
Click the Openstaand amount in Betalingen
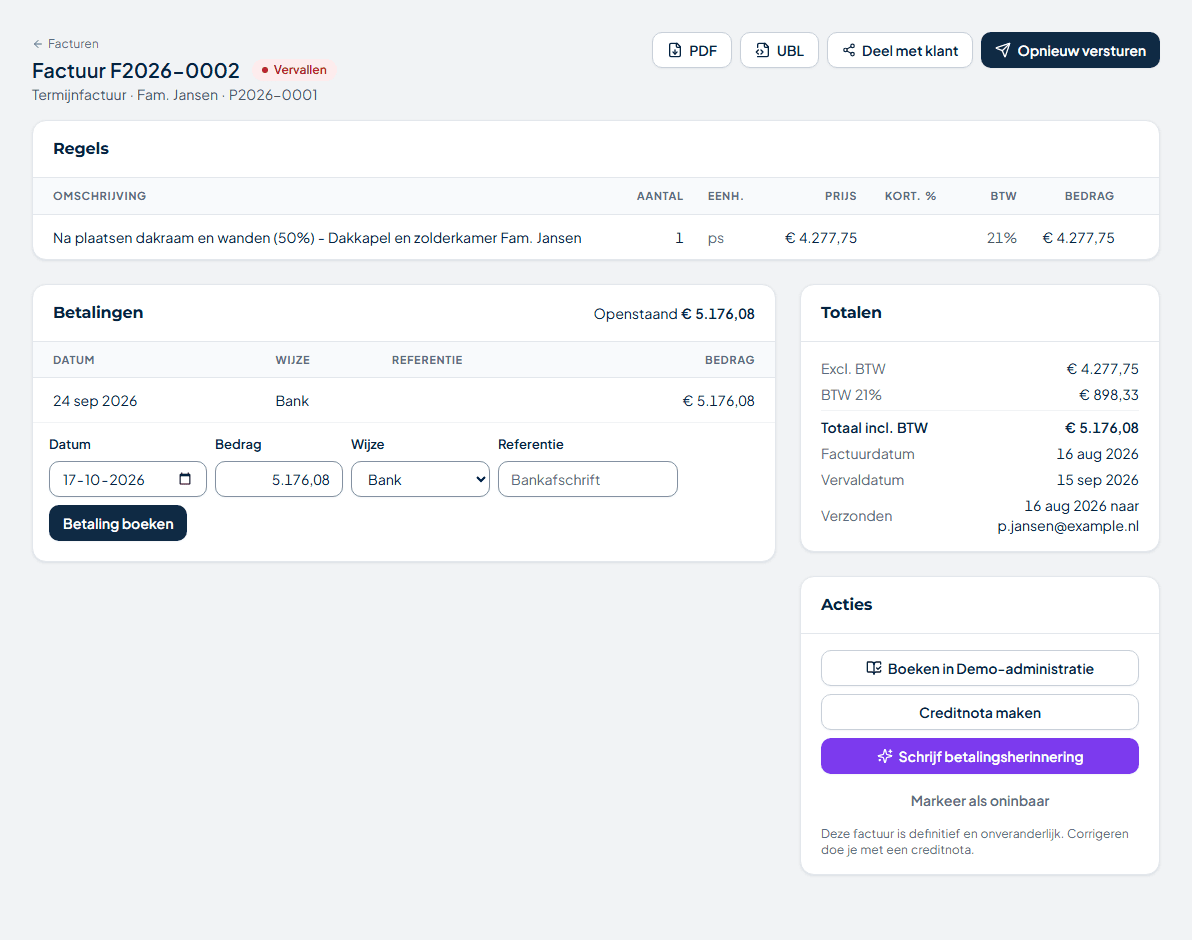718,314
